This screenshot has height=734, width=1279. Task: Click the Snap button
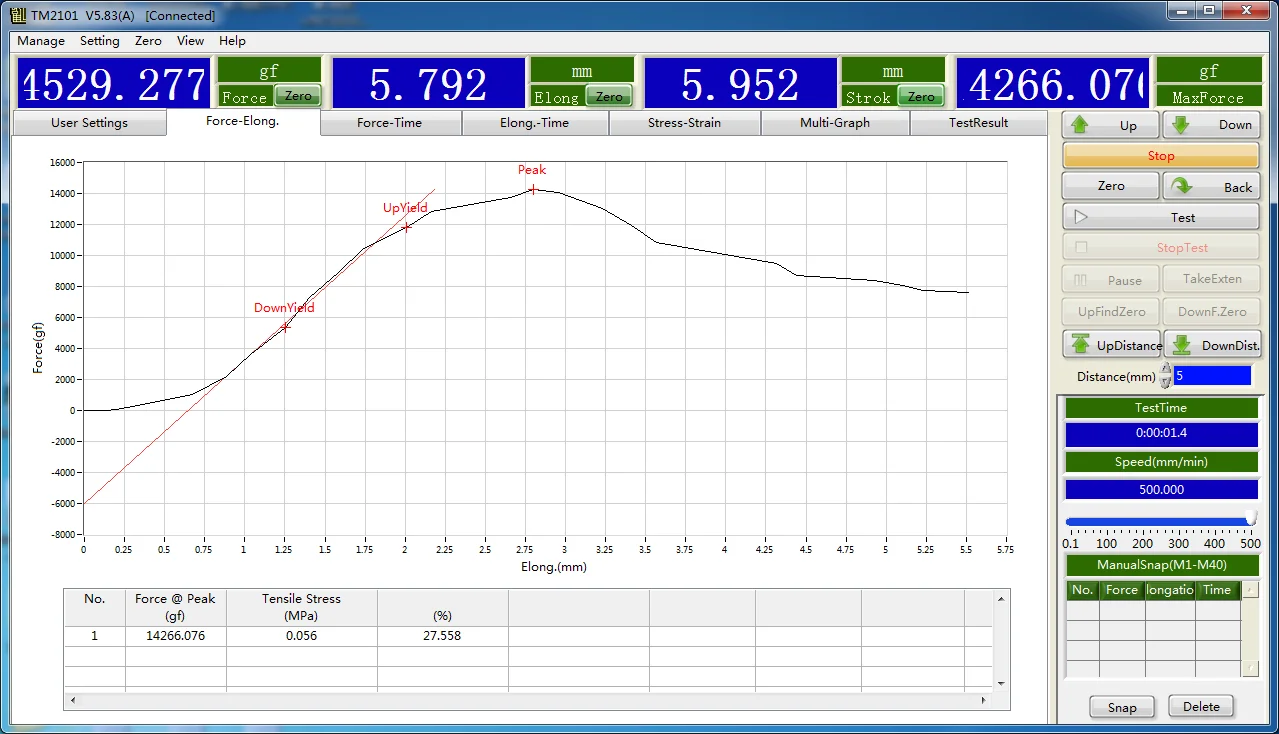(1121, 707)
